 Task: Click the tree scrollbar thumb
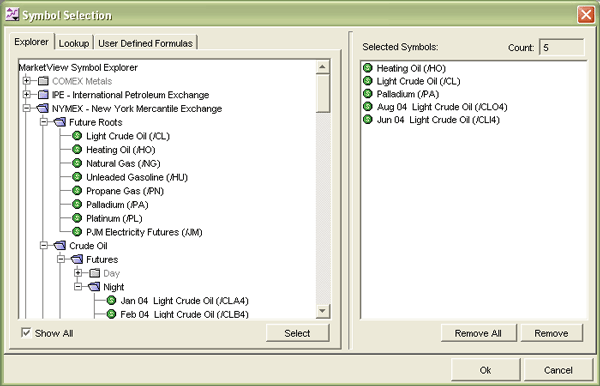[323, 93]
